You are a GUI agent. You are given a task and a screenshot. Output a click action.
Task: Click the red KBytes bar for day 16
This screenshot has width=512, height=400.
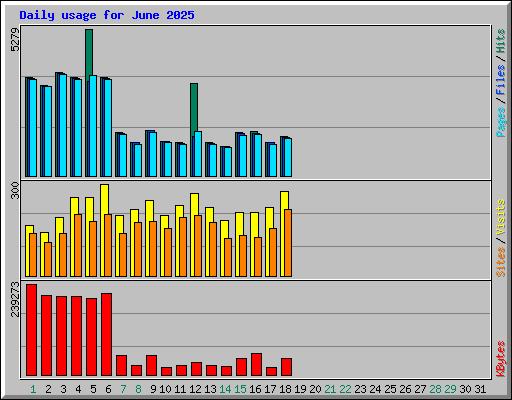tap(256, 364)
